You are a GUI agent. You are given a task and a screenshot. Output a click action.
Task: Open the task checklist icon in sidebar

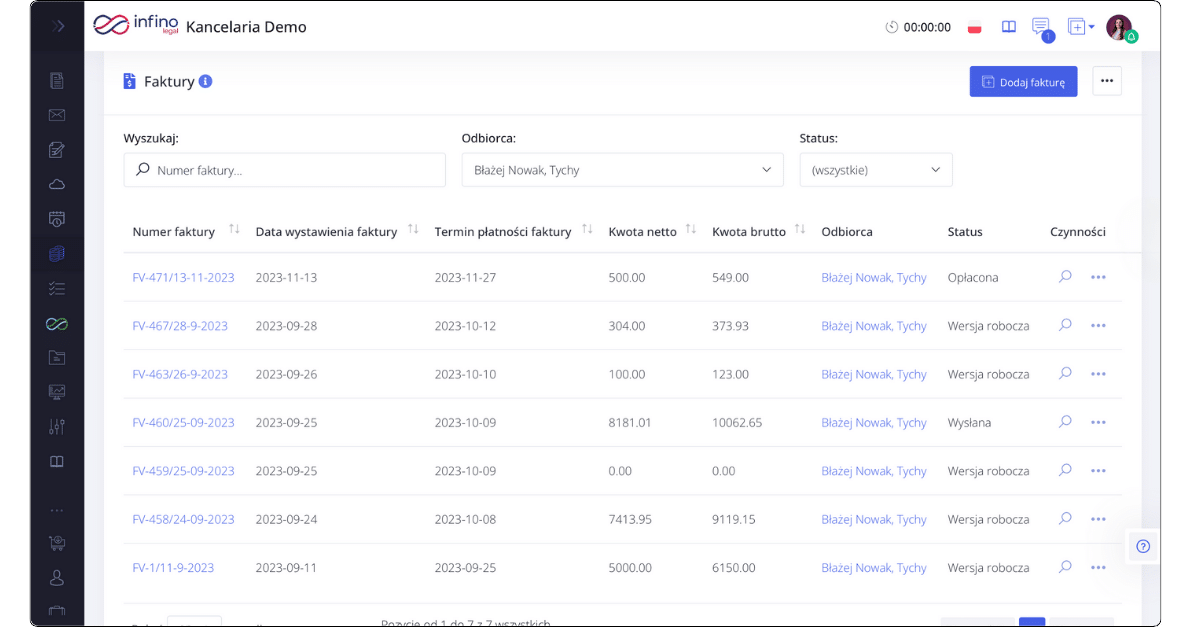click(x=57, y=288)
